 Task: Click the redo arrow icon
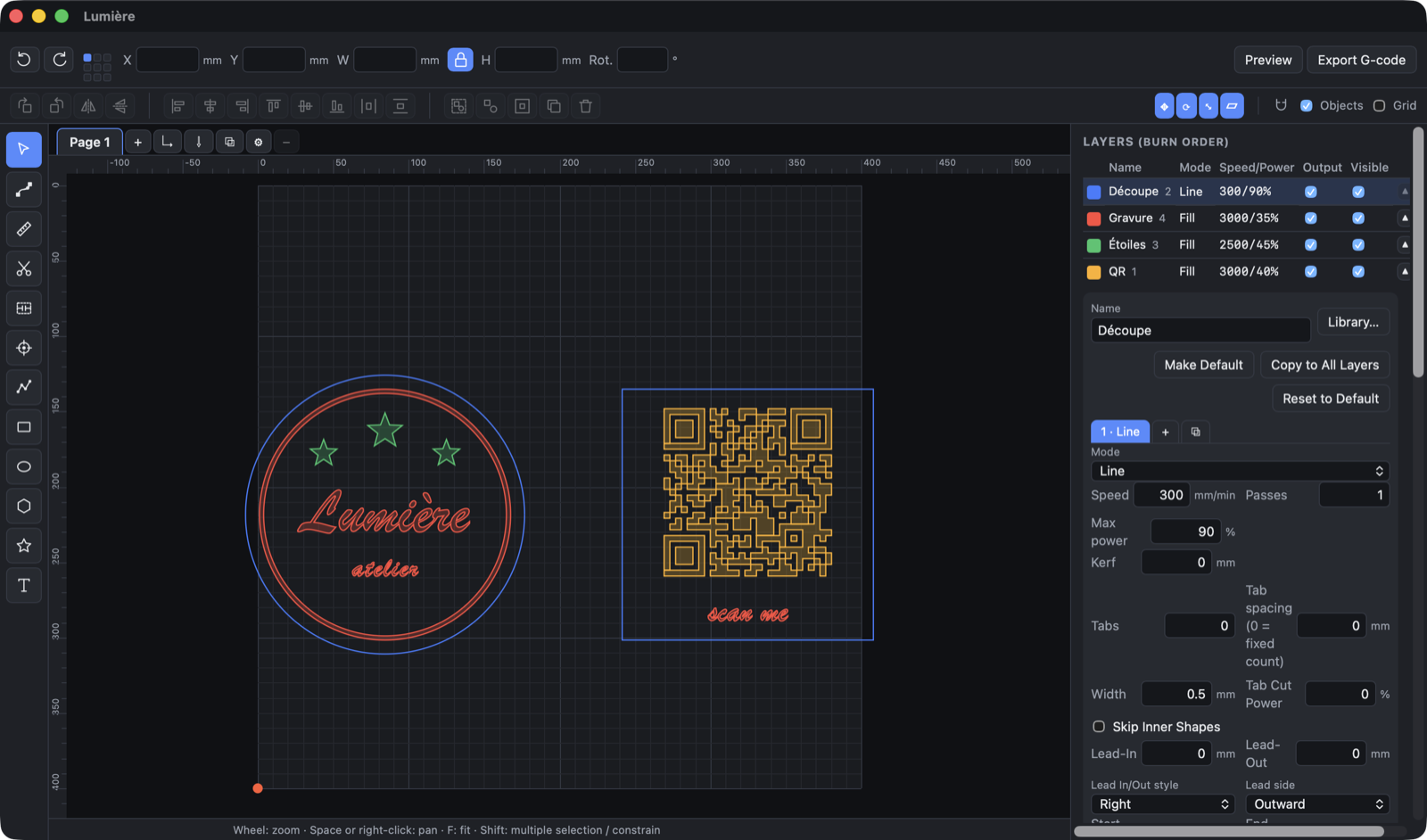[x=60, y=60]
